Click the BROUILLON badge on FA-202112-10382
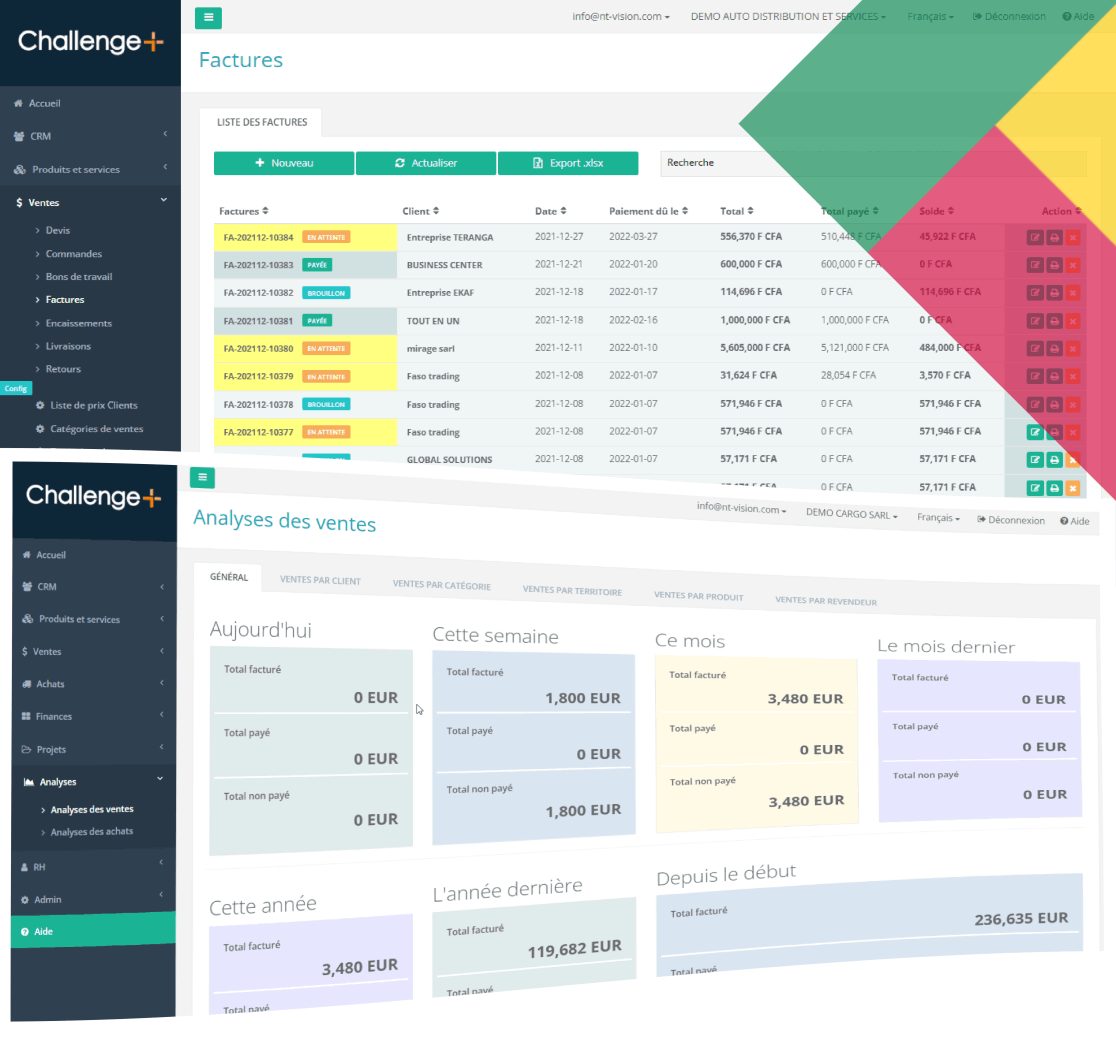1116x1041 pixels. point(326,293)
